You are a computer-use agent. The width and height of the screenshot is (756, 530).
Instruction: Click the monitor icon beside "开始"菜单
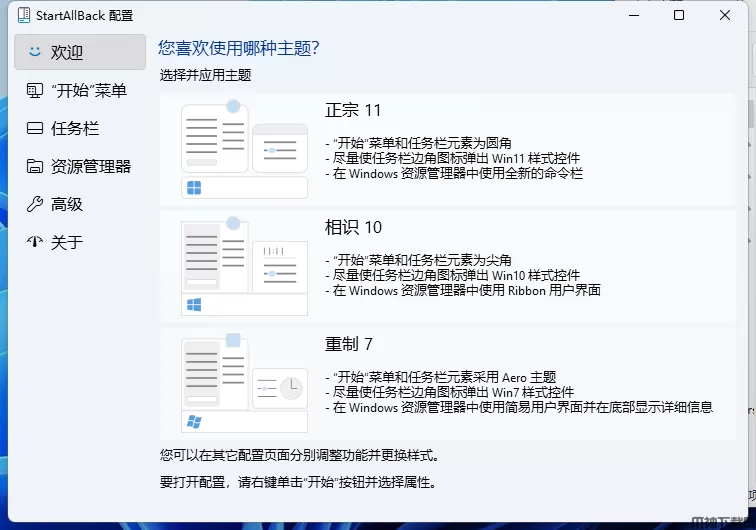point(35,91)
